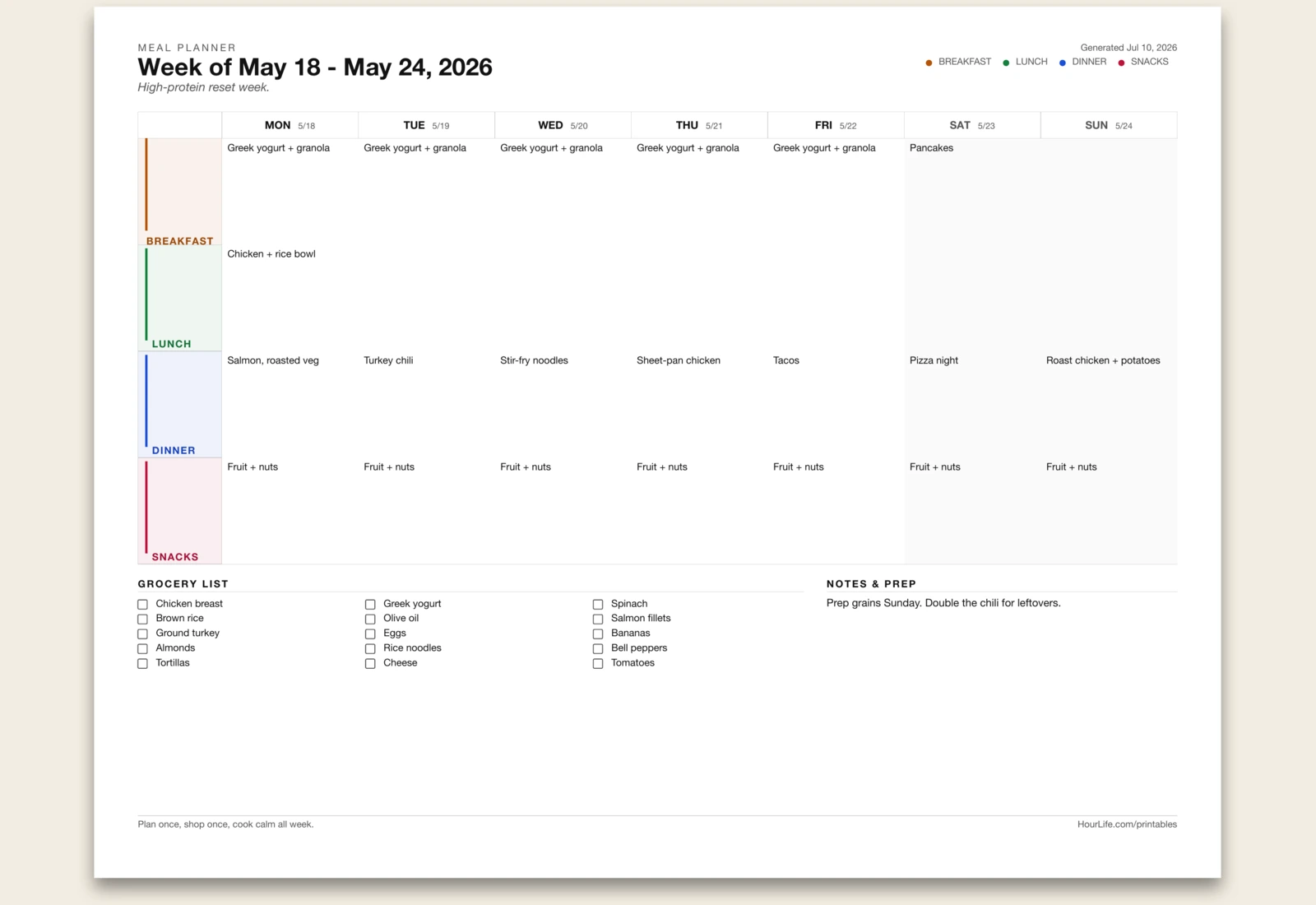
Task: Select the MON 5/18 column header
Action: click(x=290, y=125)
